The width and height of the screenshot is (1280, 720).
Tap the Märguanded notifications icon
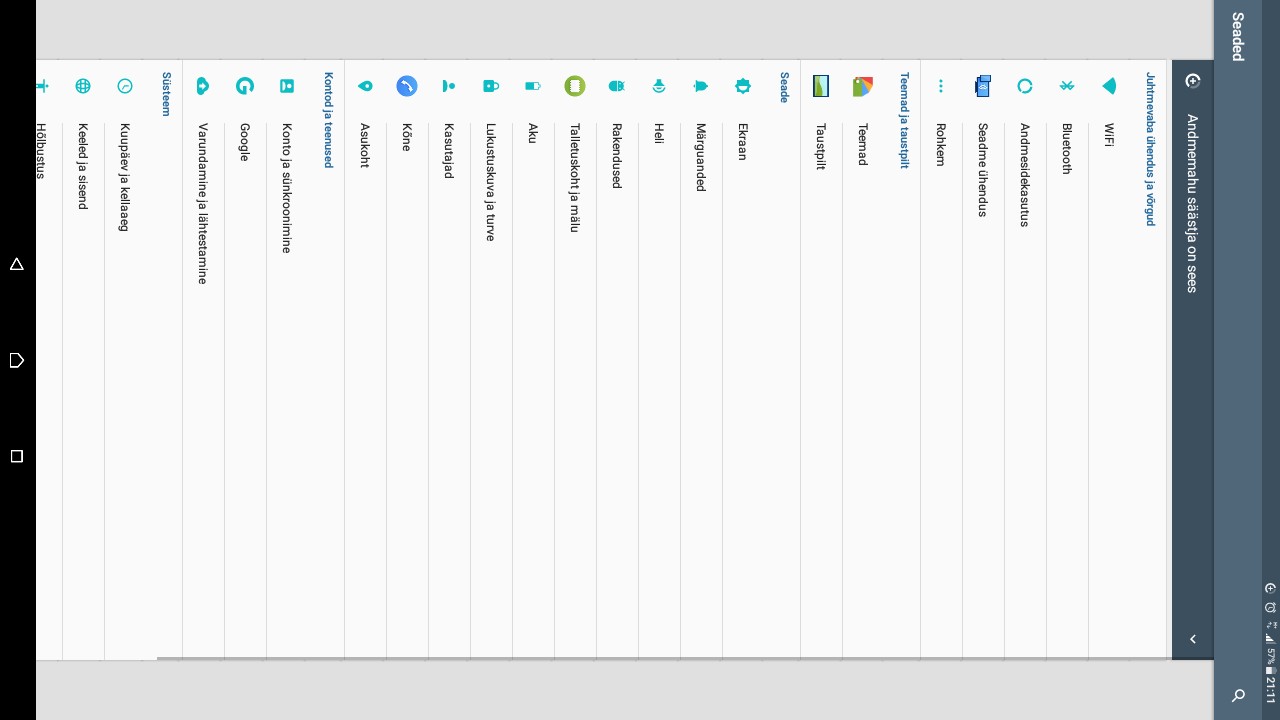coord(701,86)
